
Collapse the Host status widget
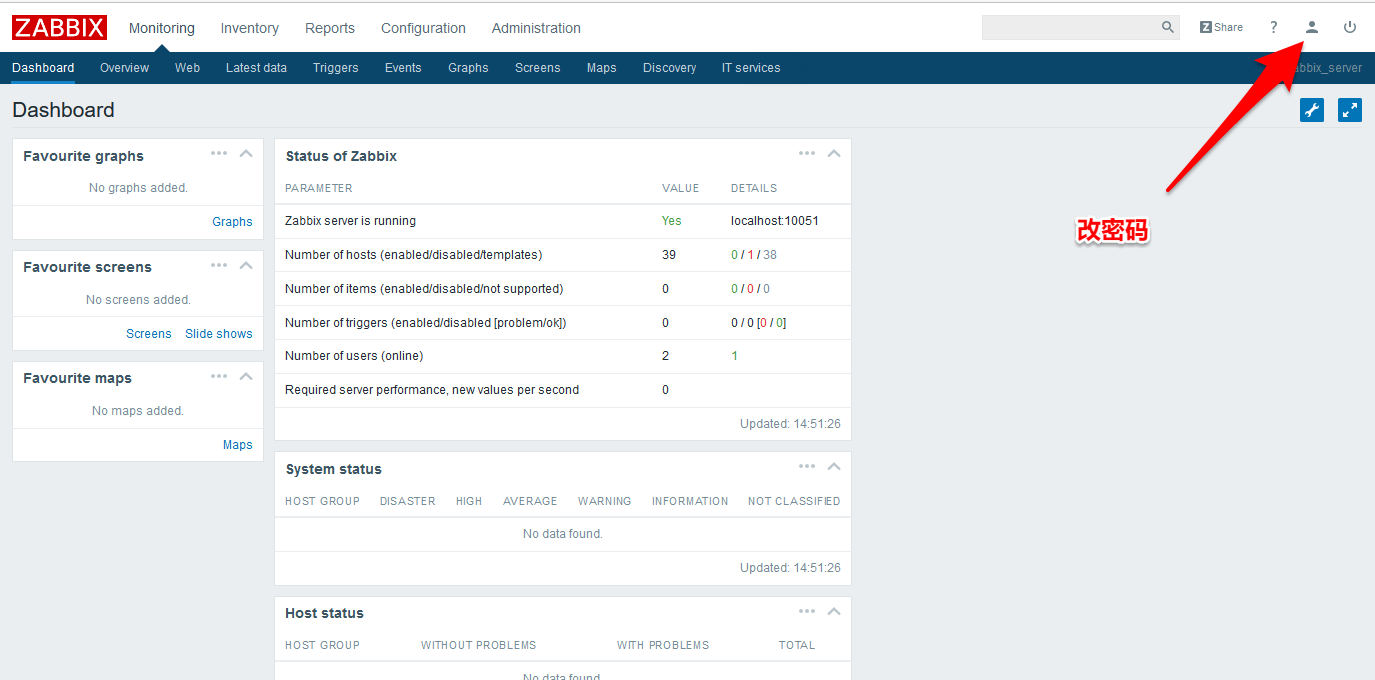coord(834,611)
